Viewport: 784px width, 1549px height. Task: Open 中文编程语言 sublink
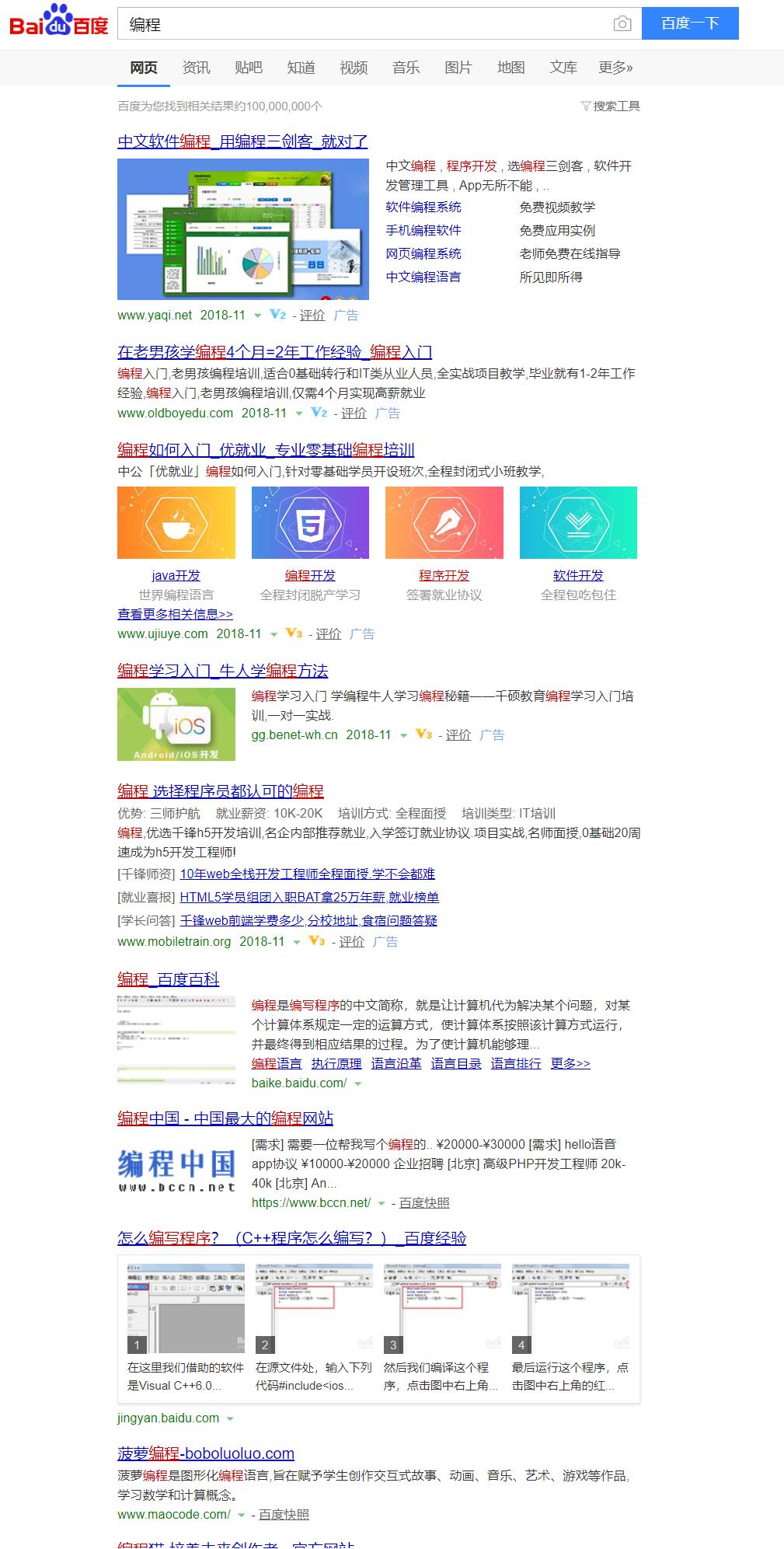(x=423, y=277)
